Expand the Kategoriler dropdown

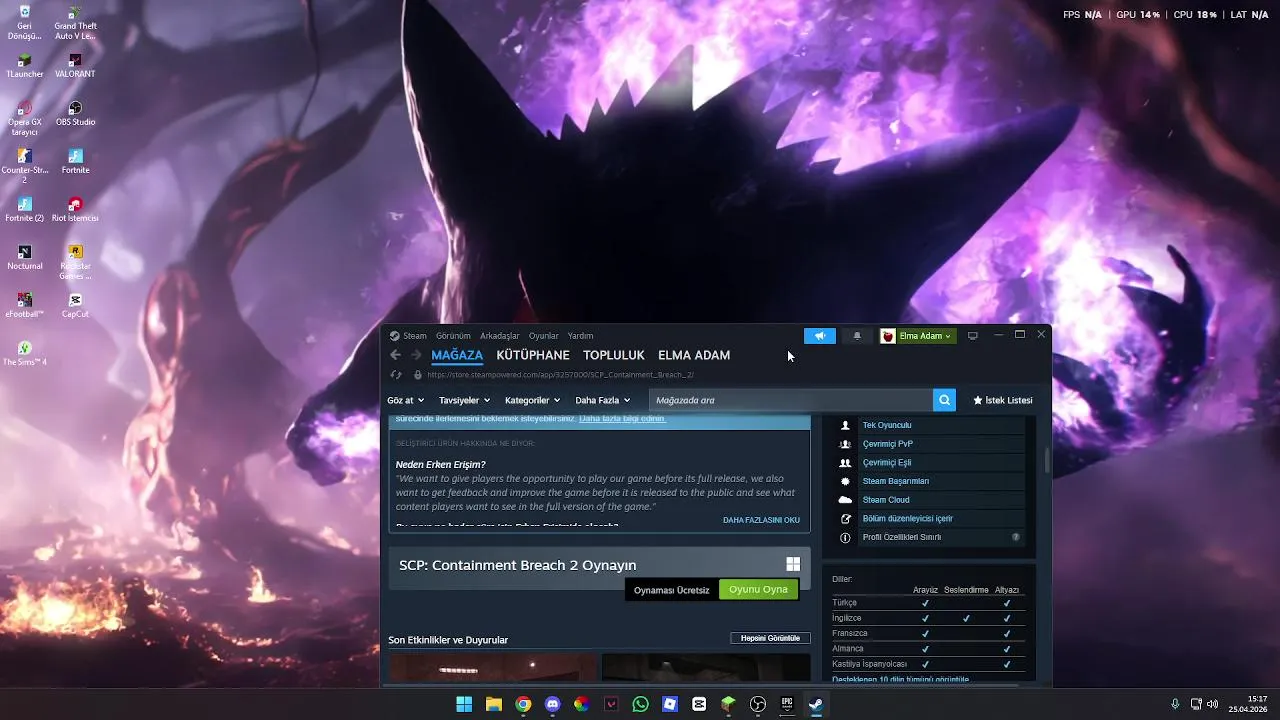point(532,400)
